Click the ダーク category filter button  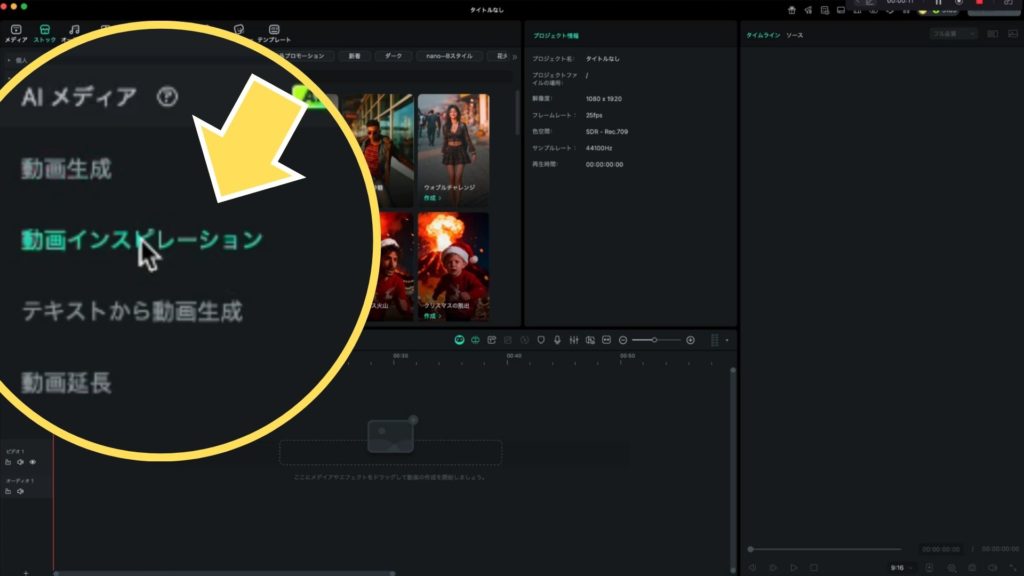pos(393,56)
